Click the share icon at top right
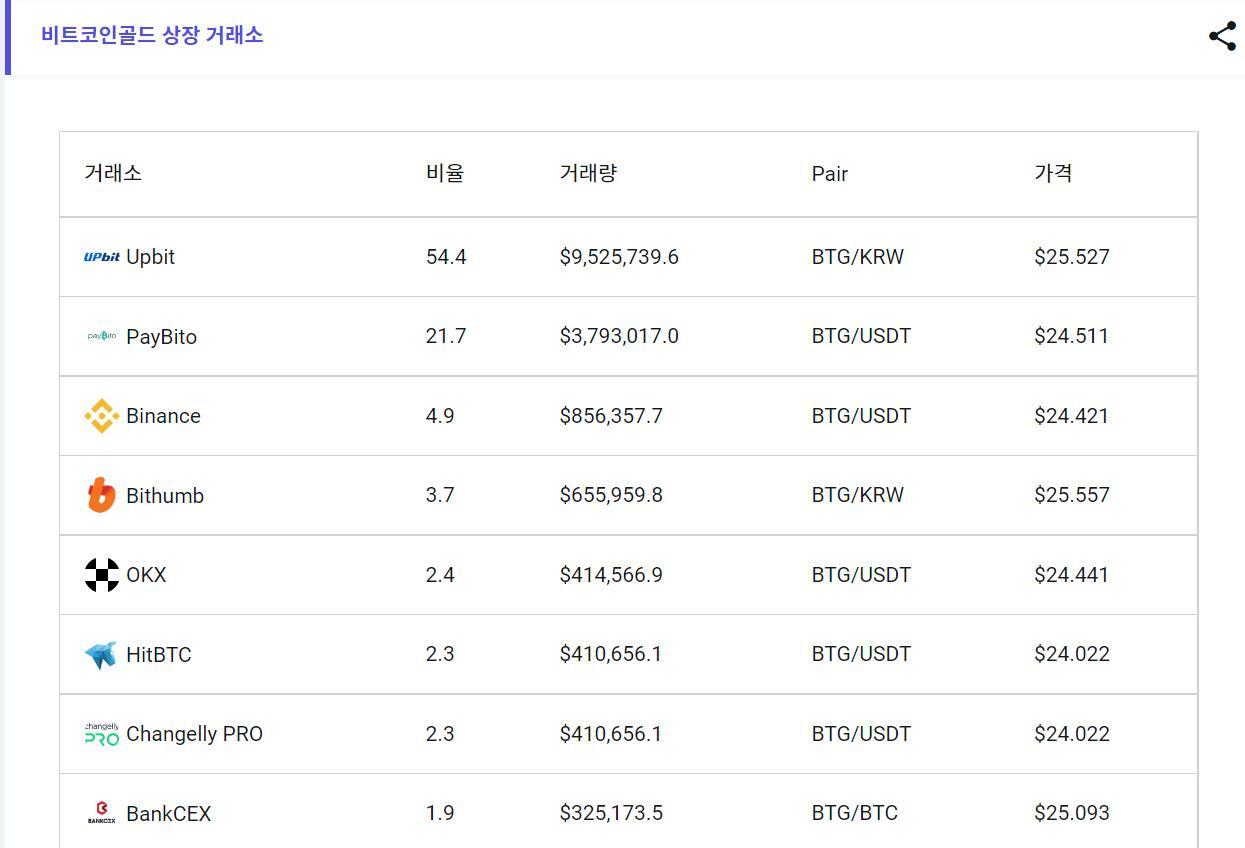 point(1222,37)
